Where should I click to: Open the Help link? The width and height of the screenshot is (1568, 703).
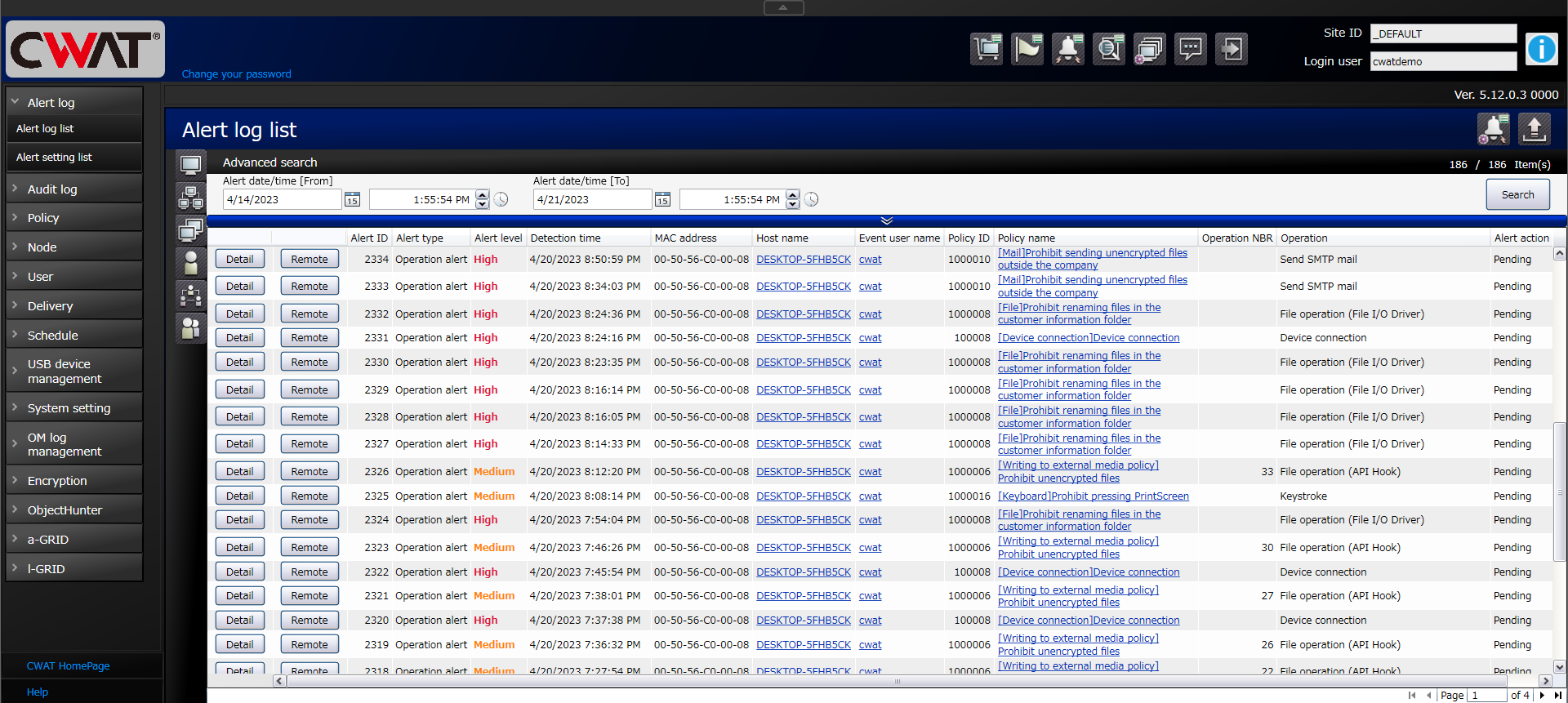click(x=38, y=692)
